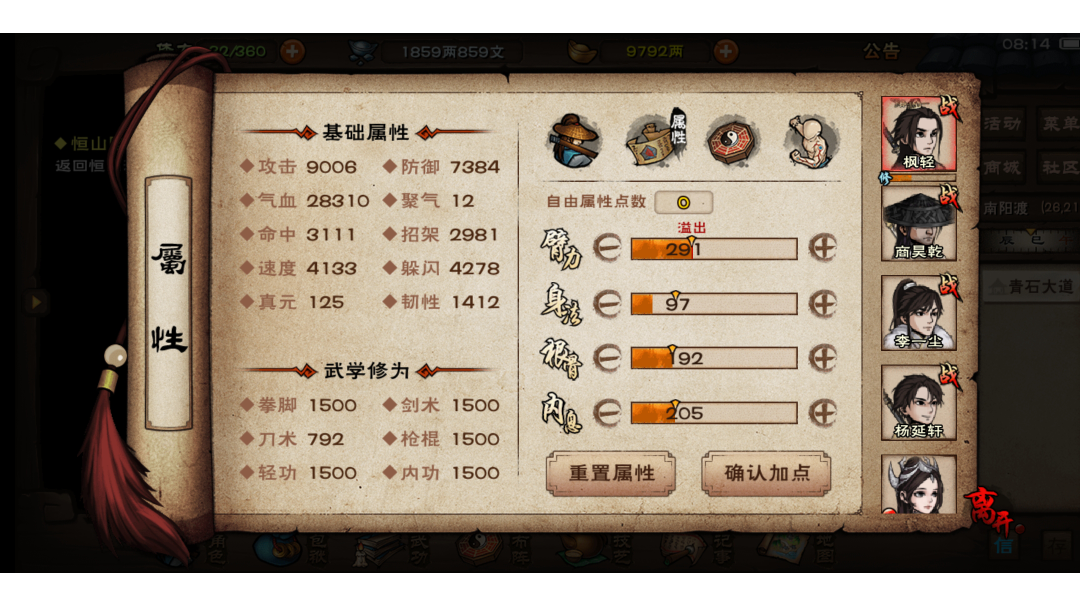Add gold ingots with plus icon
The height and width of the screenshot is (606, 1080).
coord(725,51)
